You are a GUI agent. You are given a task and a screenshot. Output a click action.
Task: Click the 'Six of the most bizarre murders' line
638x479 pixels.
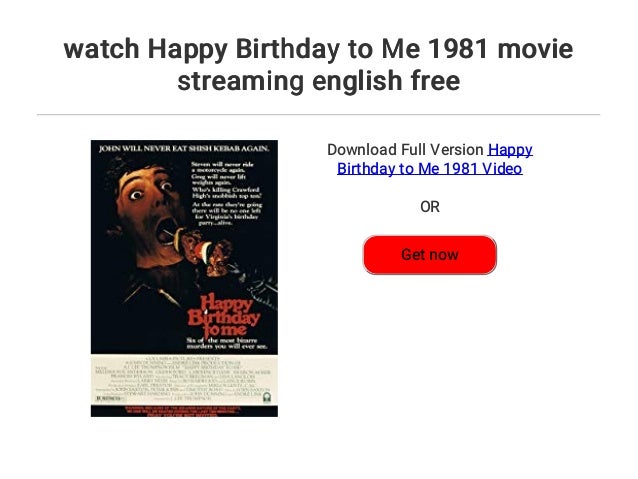click(x=227, y=343)
